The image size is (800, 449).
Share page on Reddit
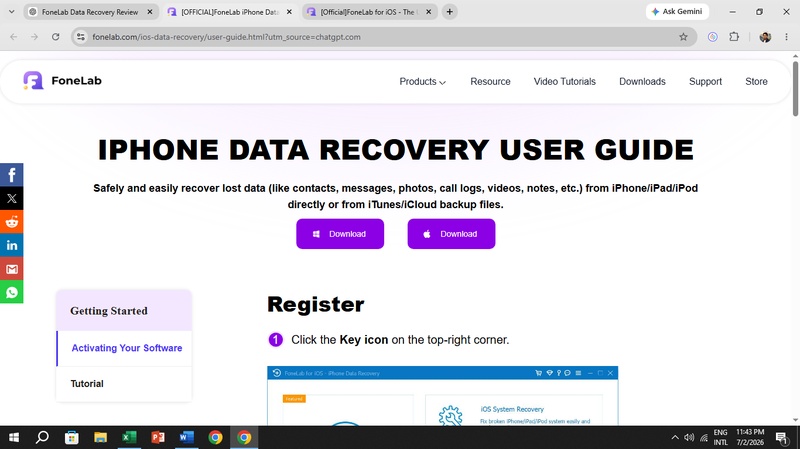coord(12,222)
